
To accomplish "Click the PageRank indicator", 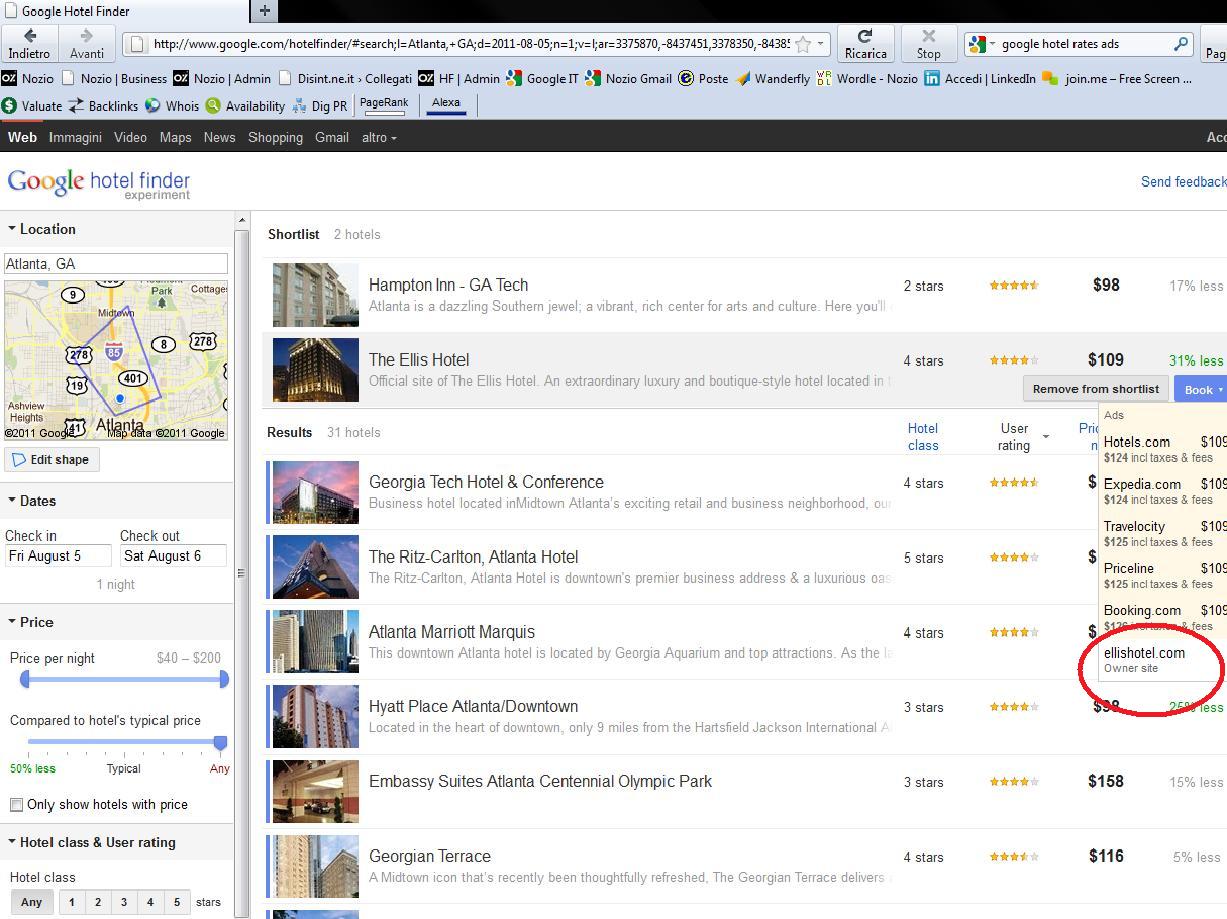I will pyautogui.click(x=384, y=104).
